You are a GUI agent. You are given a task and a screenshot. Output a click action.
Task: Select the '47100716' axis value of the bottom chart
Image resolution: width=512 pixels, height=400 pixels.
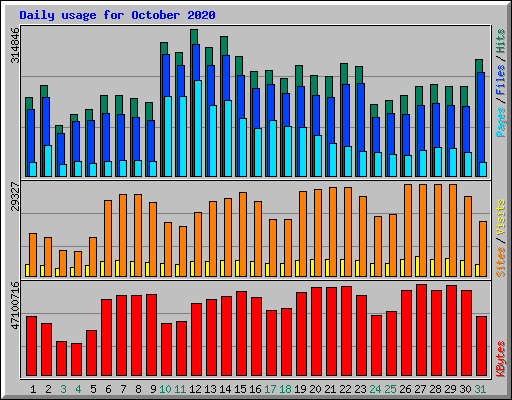pyautogui.click(x=15, y=305)
